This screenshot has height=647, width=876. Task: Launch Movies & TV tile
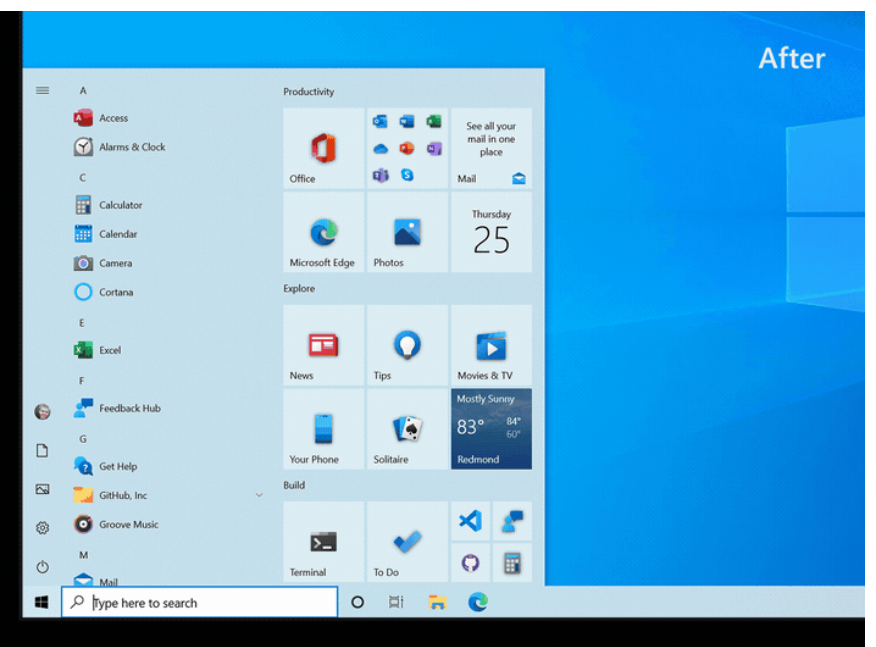click(491, 346)
